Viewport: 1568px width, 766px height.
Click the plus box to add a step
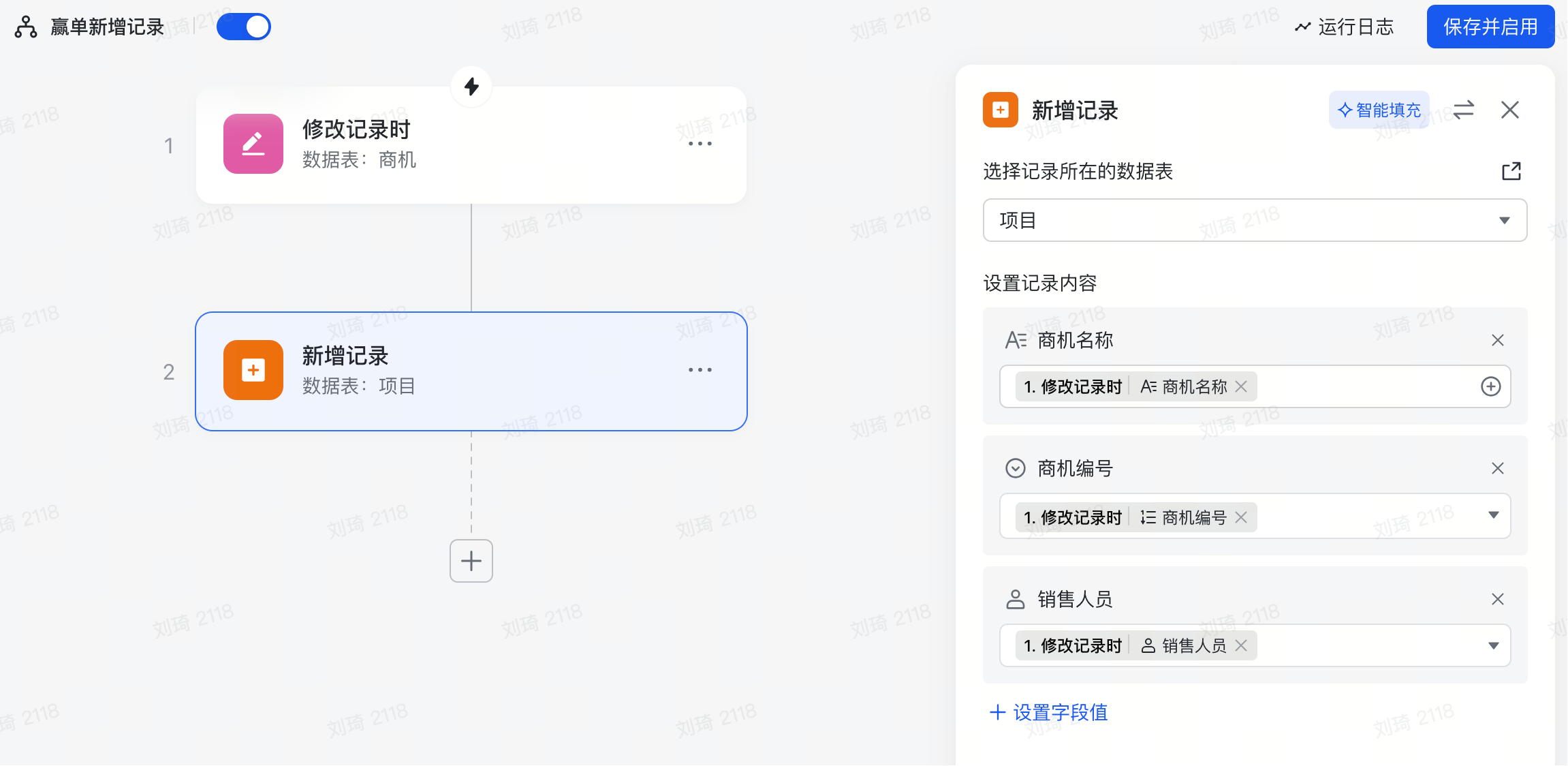[x=471, y=561]
